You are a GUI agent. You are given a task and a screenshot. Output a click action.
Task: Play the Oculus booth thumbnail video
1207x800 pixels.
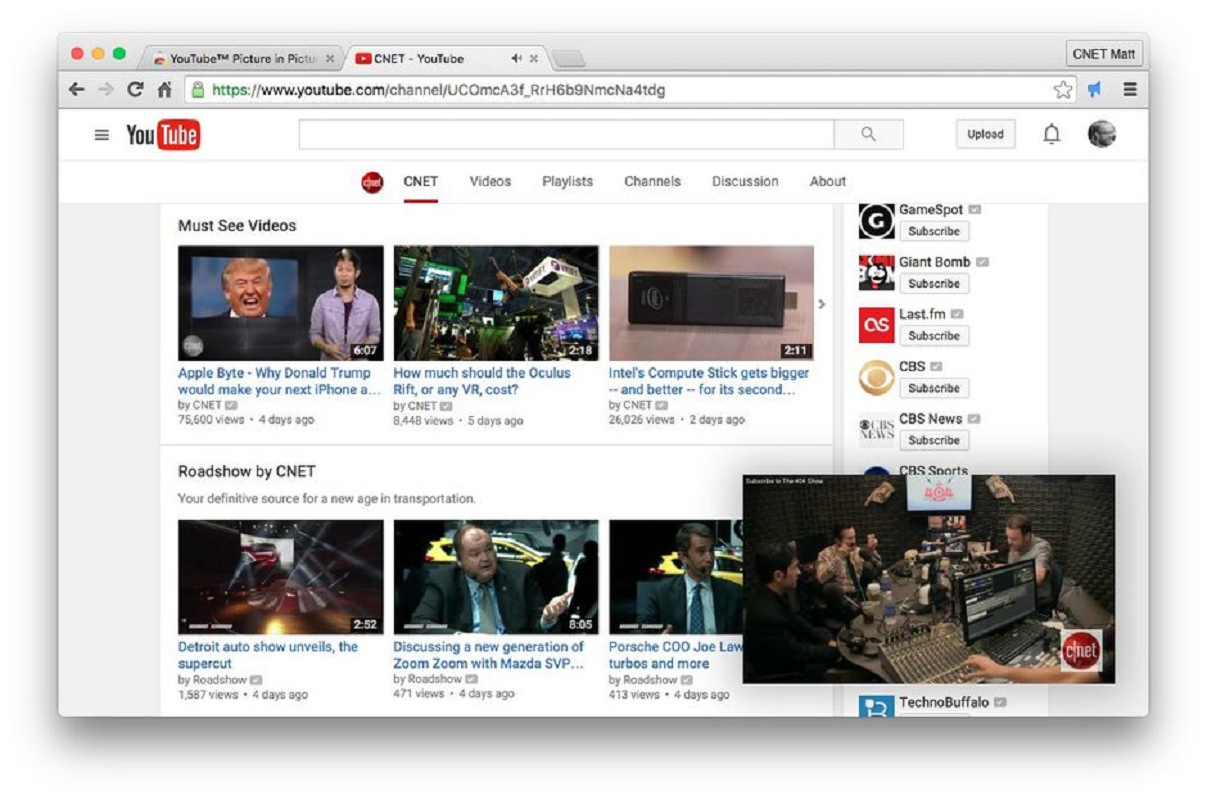496,303
